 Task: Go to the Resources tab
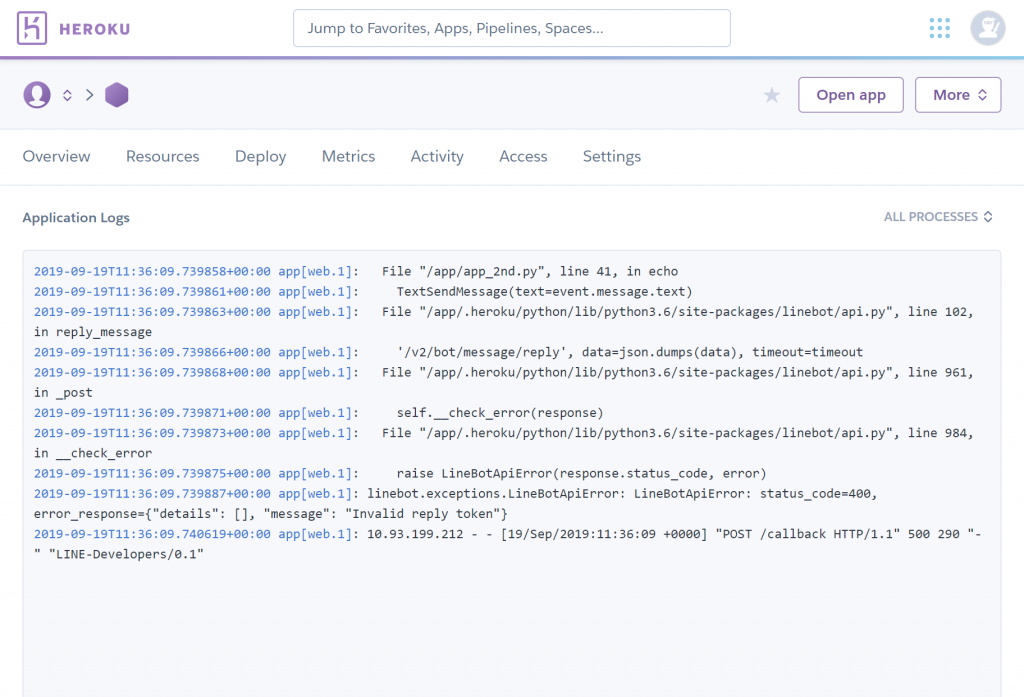click(x=162, y=156)
